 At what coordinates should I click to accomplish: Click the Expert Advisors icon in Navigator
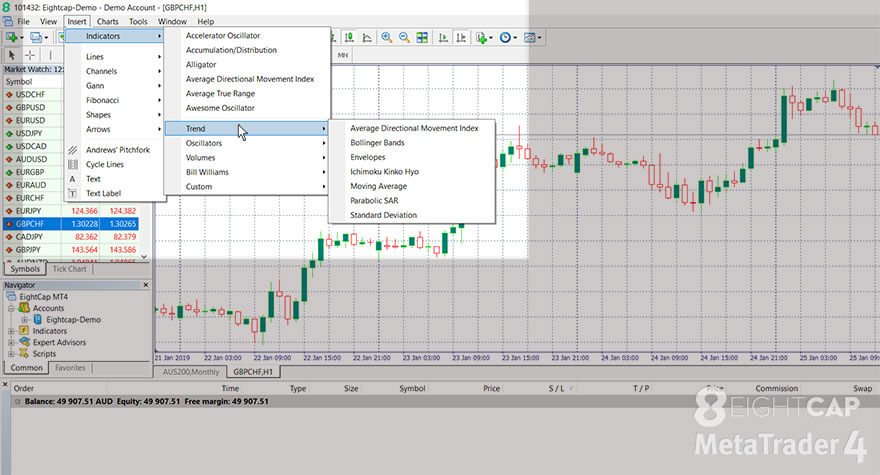24,342
